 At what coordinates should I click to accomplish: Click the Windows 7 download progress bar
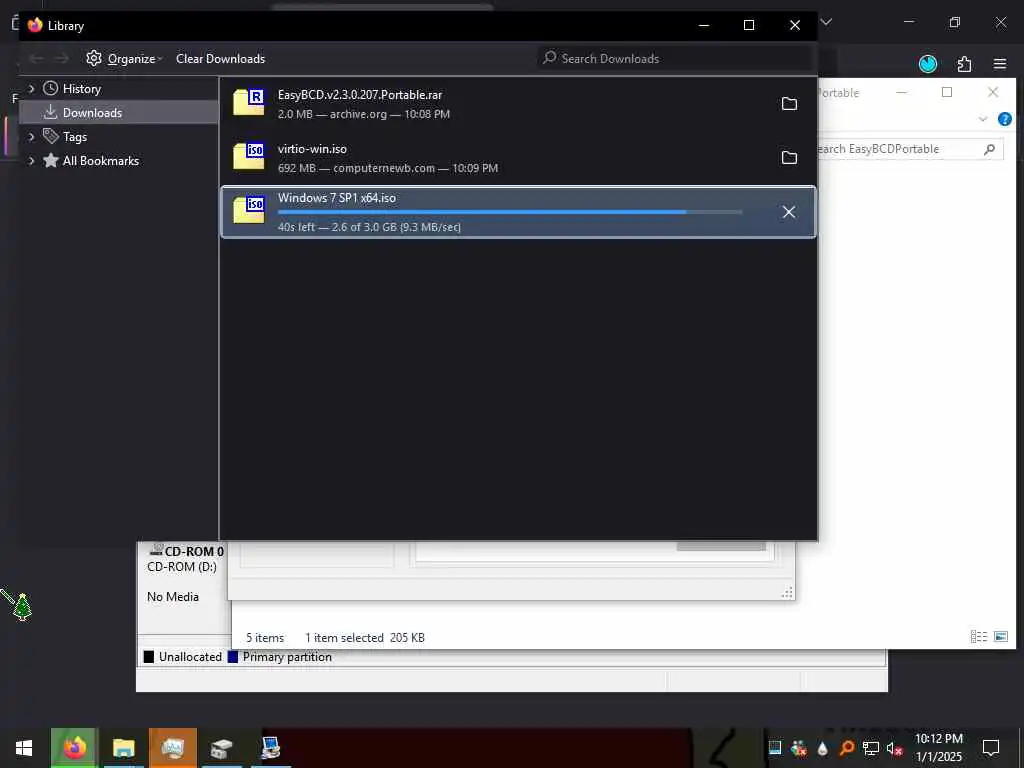click(509, 212)
